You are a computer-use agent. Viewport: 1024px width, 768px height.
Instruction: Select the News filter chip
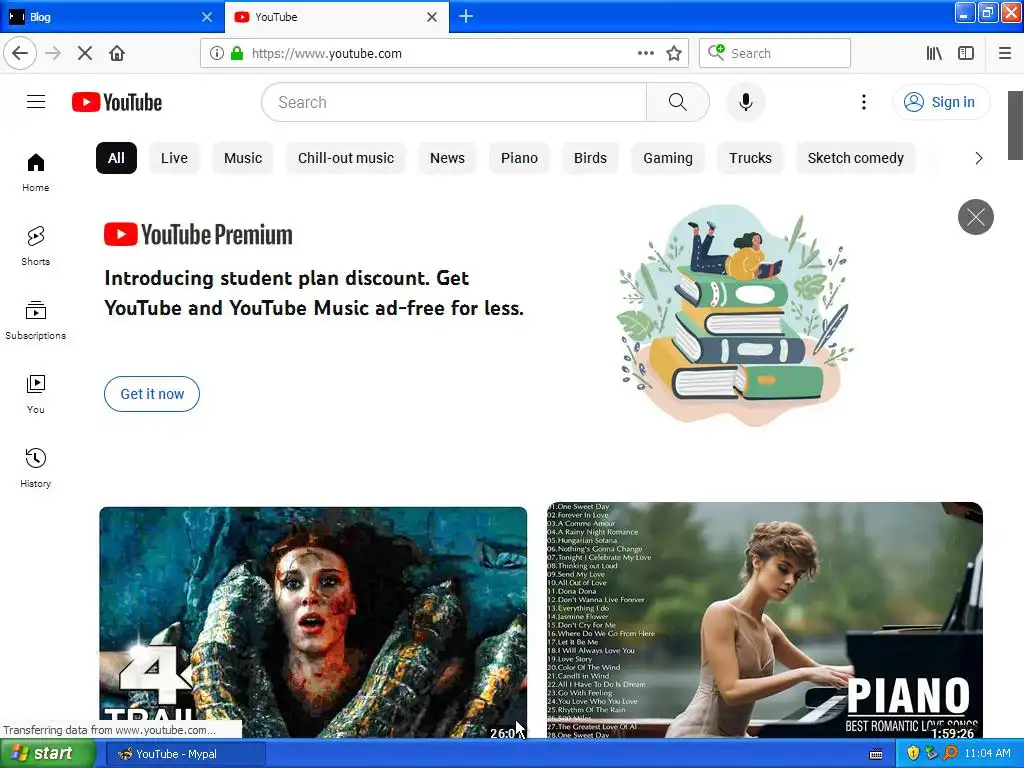[x=447, y=158]
